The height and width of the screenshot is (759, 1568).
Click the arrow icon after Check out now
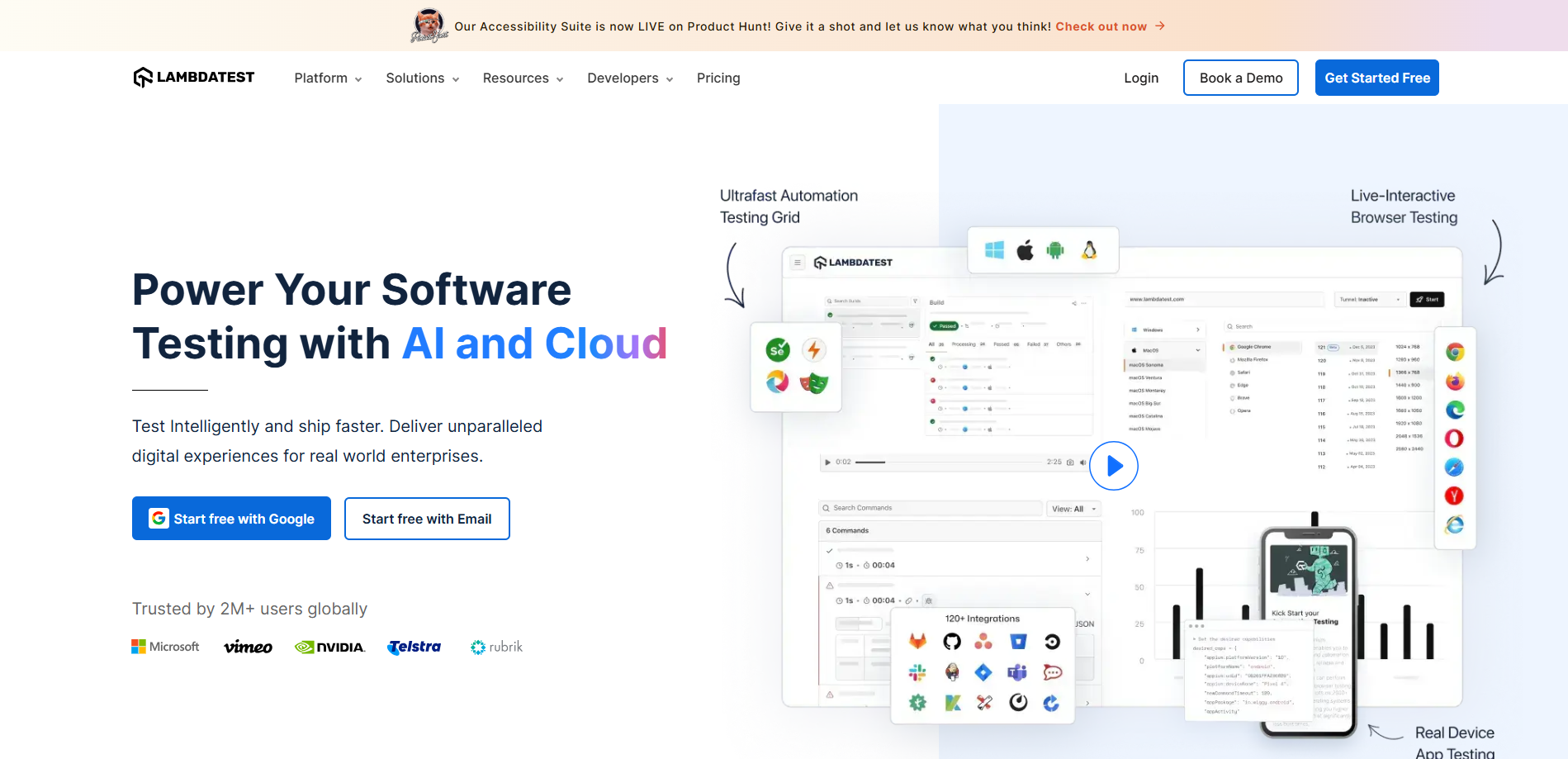(1160, 26)
